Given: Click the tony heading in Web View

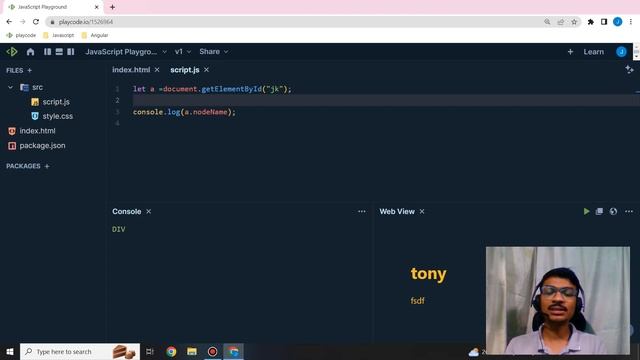Looking at the screenshot, I should (429, 274).
